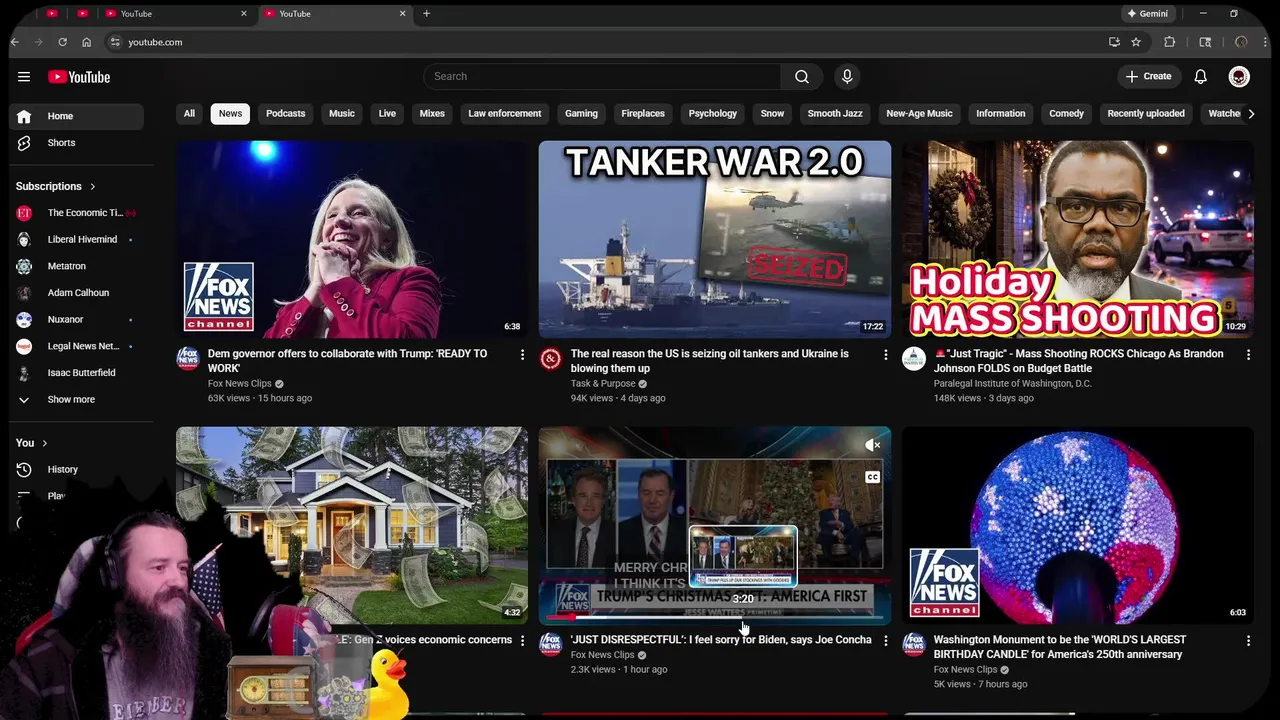The image size is (1280, 720).
Task: Click the search magnifier button
Action: coord(802,77)
